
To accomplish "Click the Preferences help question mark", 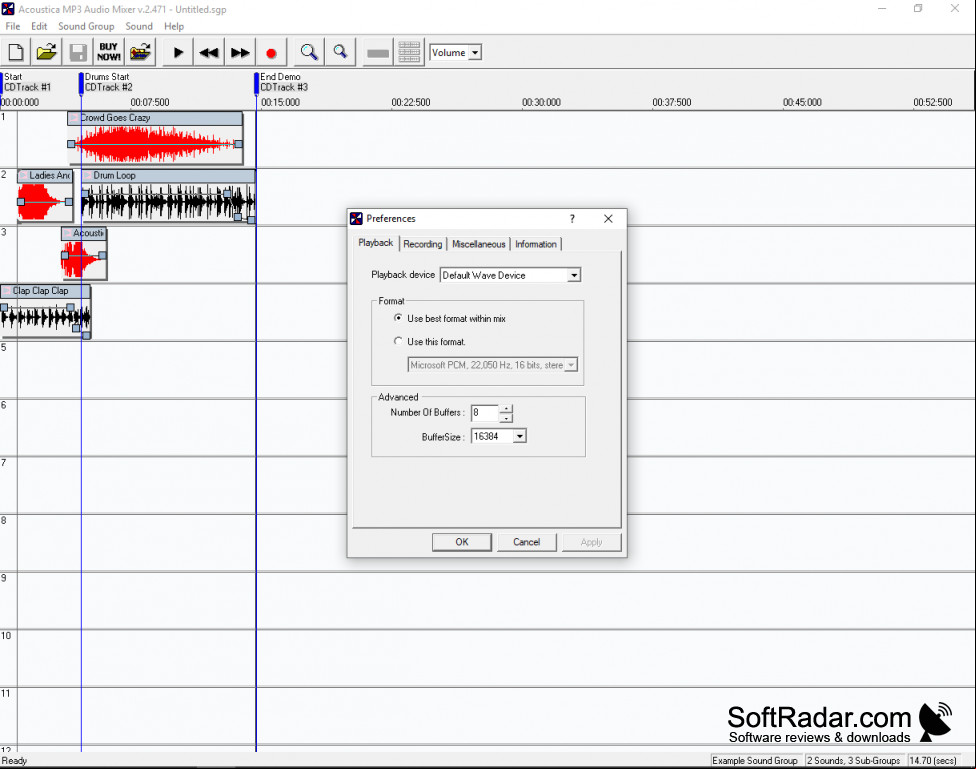I will [572, 219].
